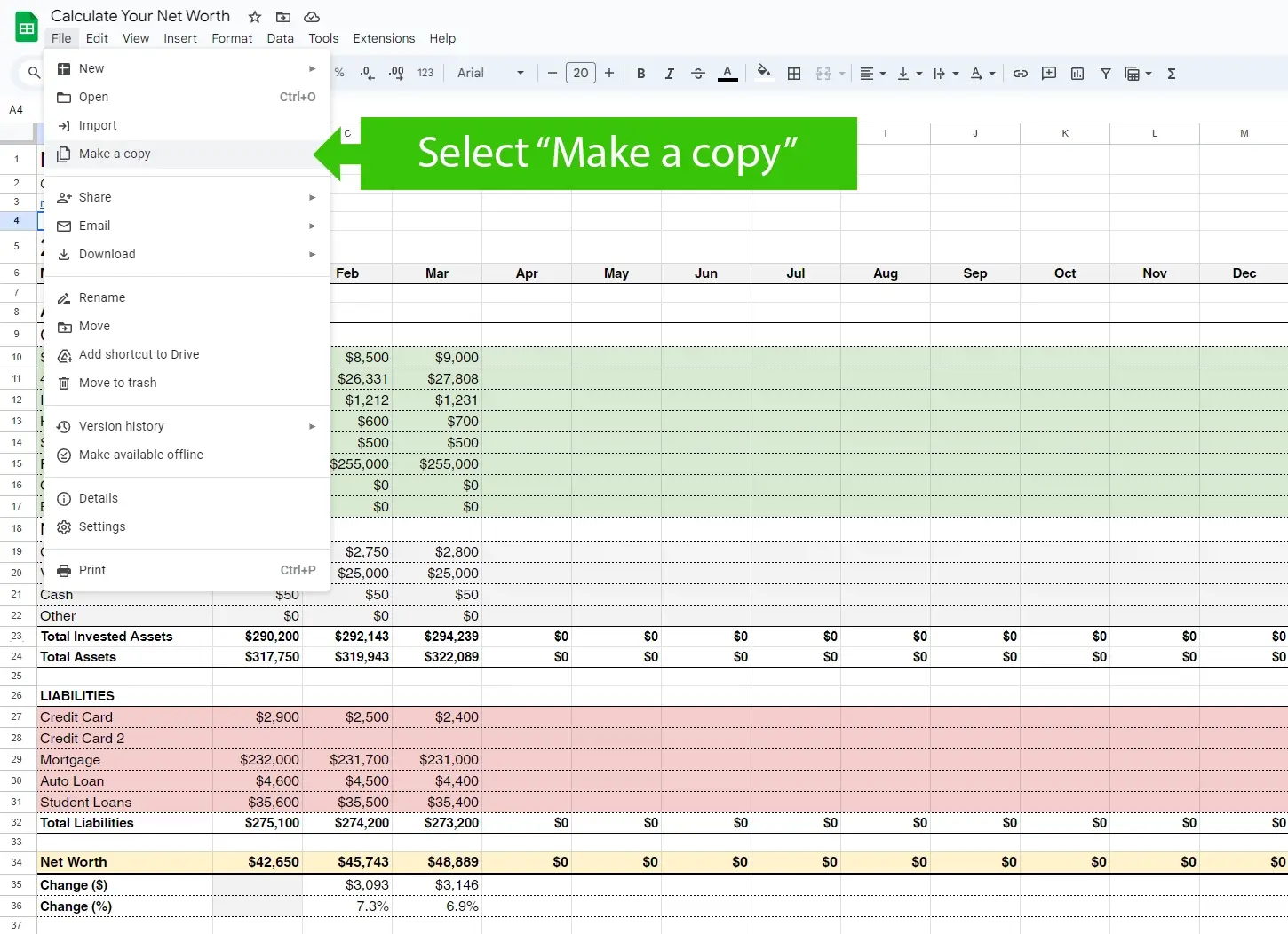1288x934 pixels.
Task: Choose Print from the File menu
Action: click(187, 570)
